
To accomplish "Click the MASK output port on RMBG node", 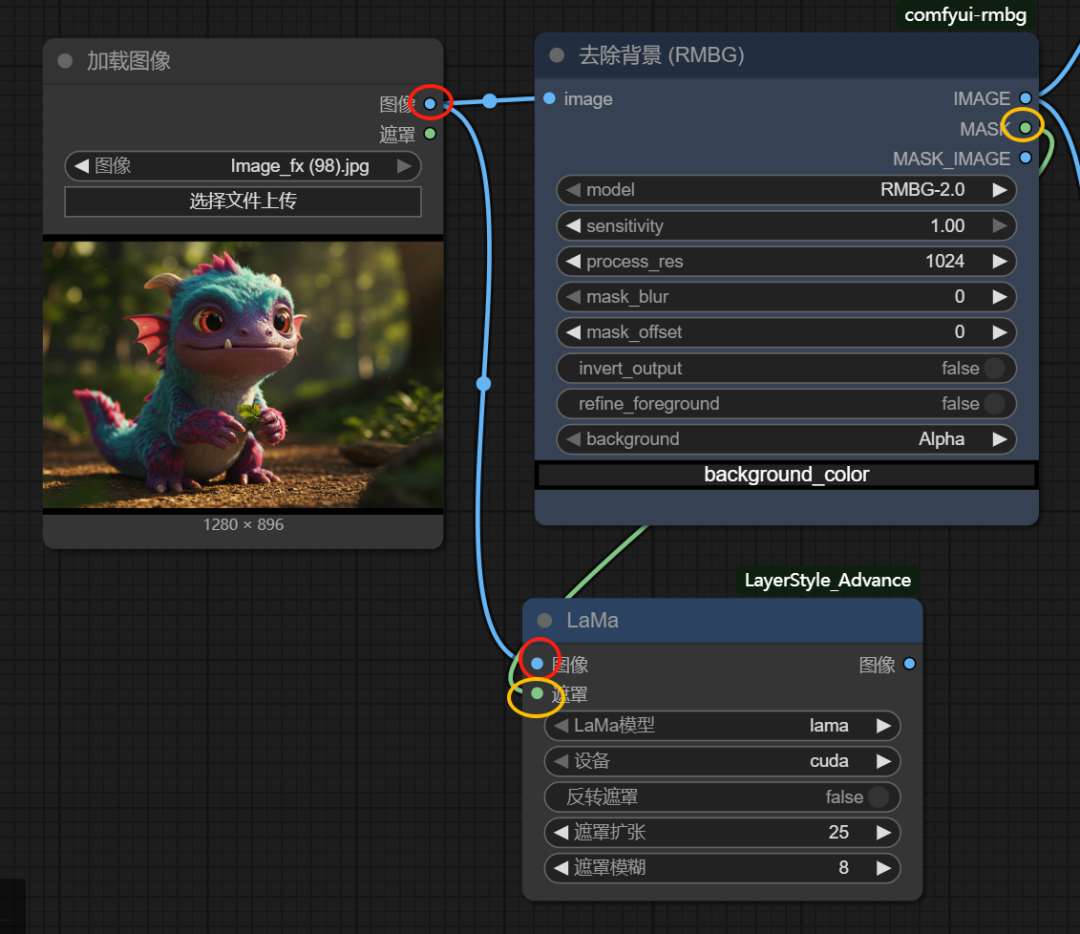I will 1026,128.
